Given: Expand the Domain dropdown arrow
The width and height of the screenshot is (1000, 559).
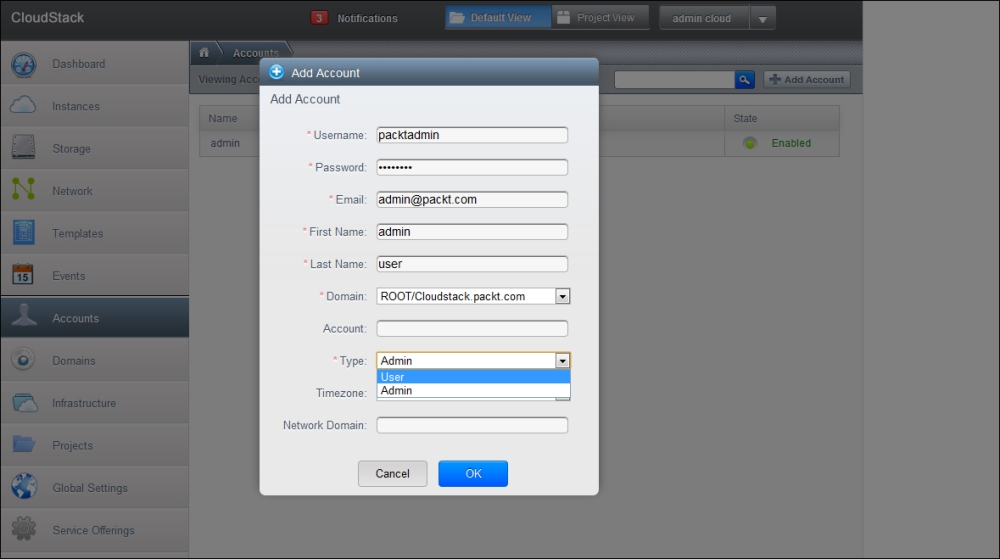Looking at the screenshot, I should point(562,296).
